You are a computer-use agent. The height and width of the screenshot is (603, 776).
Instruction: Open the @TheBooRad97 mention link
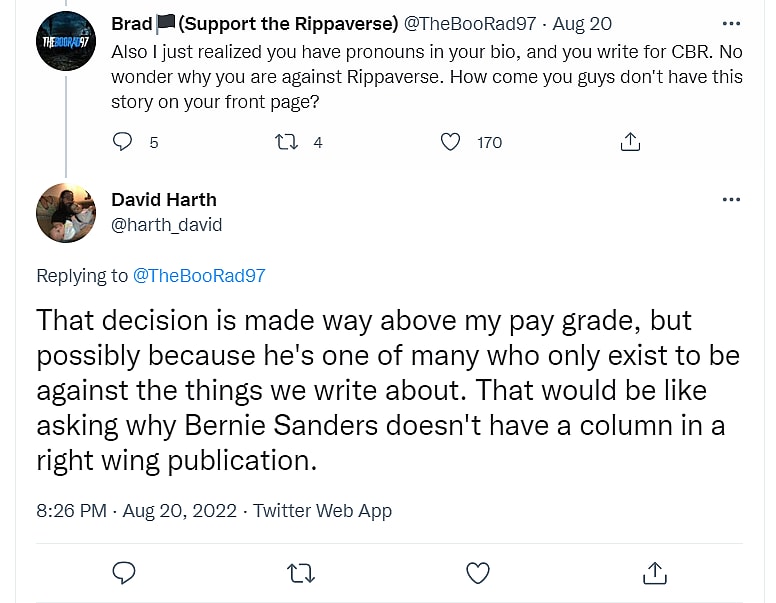(199, 276)
